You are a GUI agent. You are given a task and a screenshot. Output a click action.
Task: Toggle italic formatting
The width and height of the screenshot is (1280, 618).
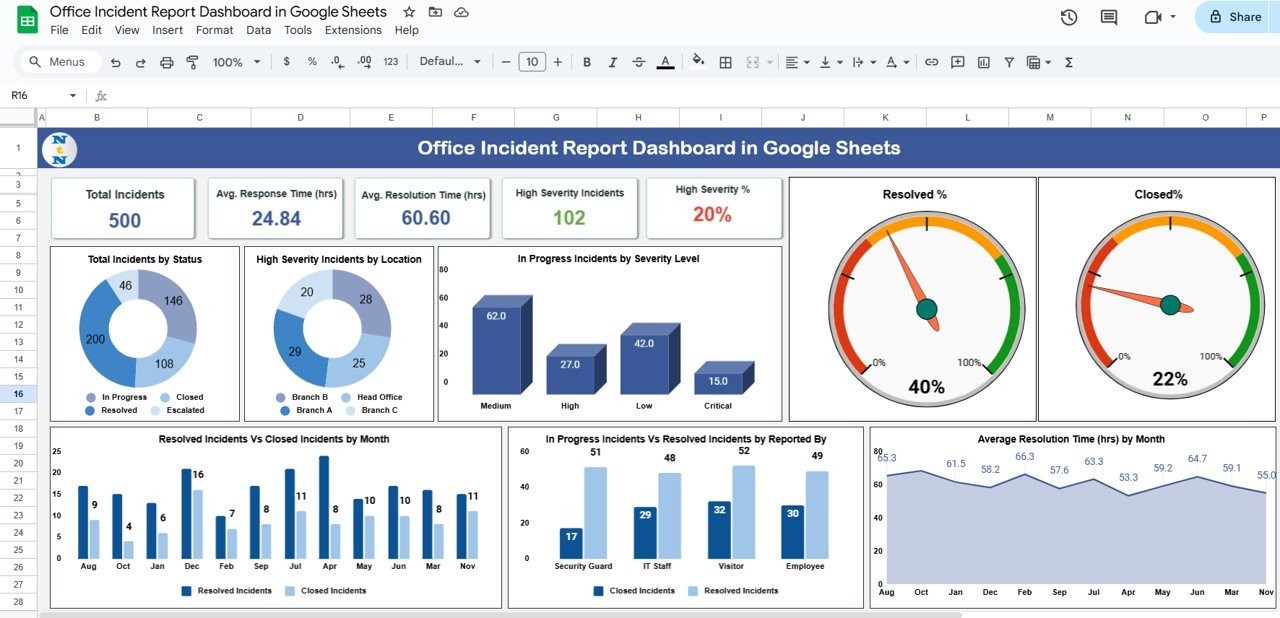[613, 62]
